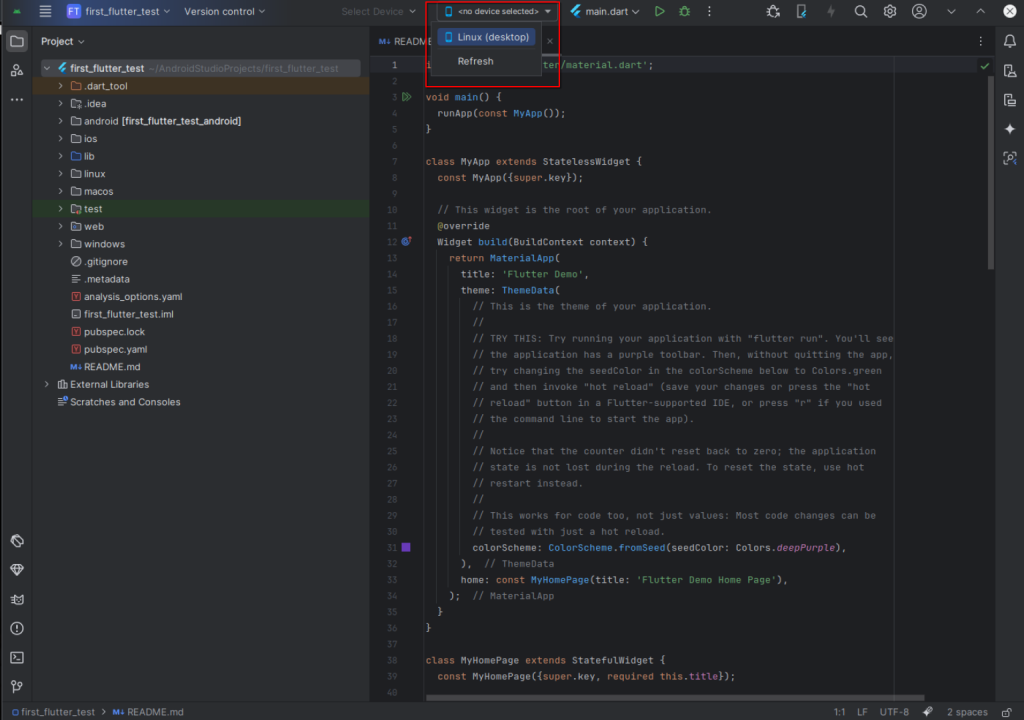Open editor tab options (three dots)

point(980,41)
